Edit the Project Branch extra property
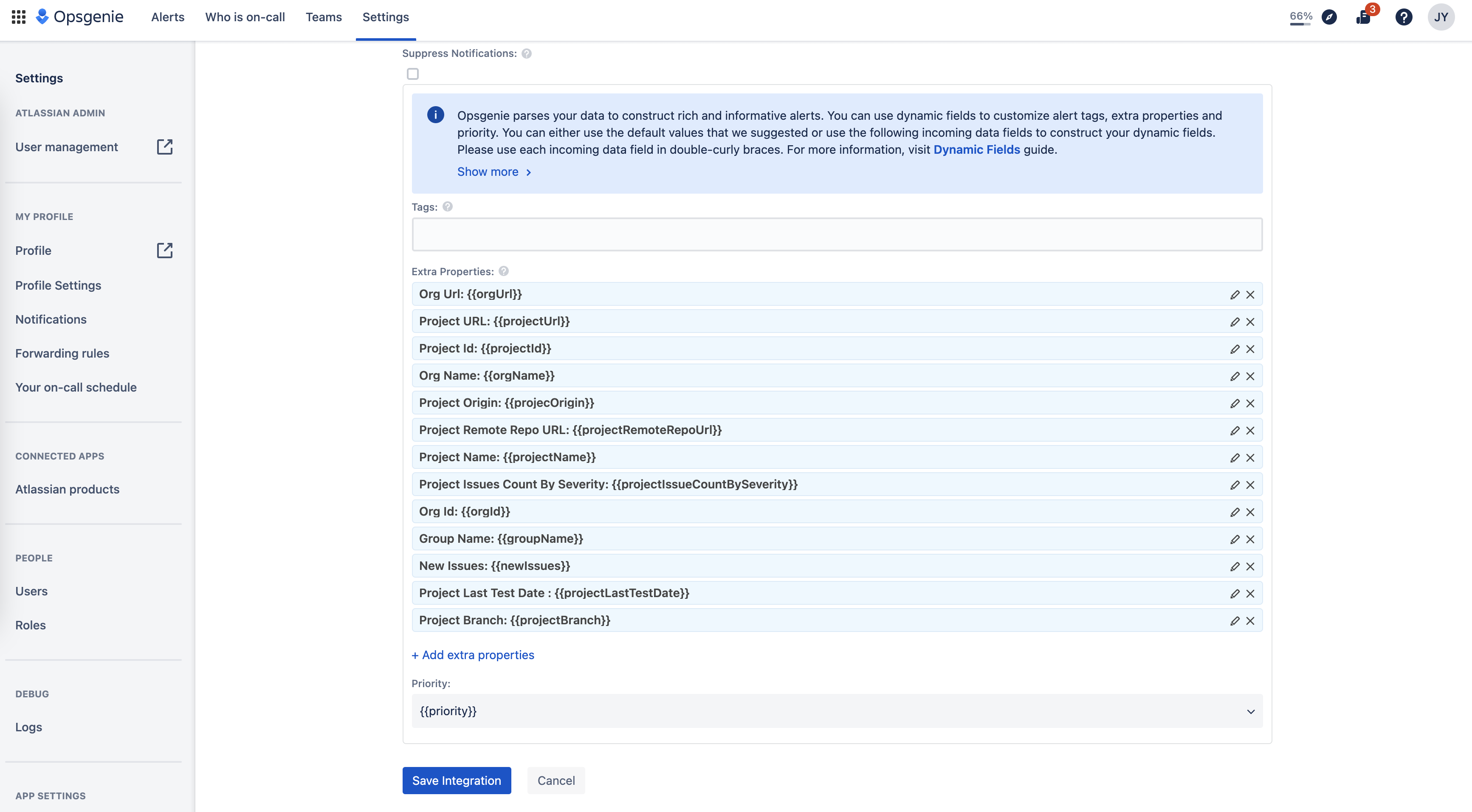The width and height of the screenshot is (1472, 812). (x=1235, y=620)
